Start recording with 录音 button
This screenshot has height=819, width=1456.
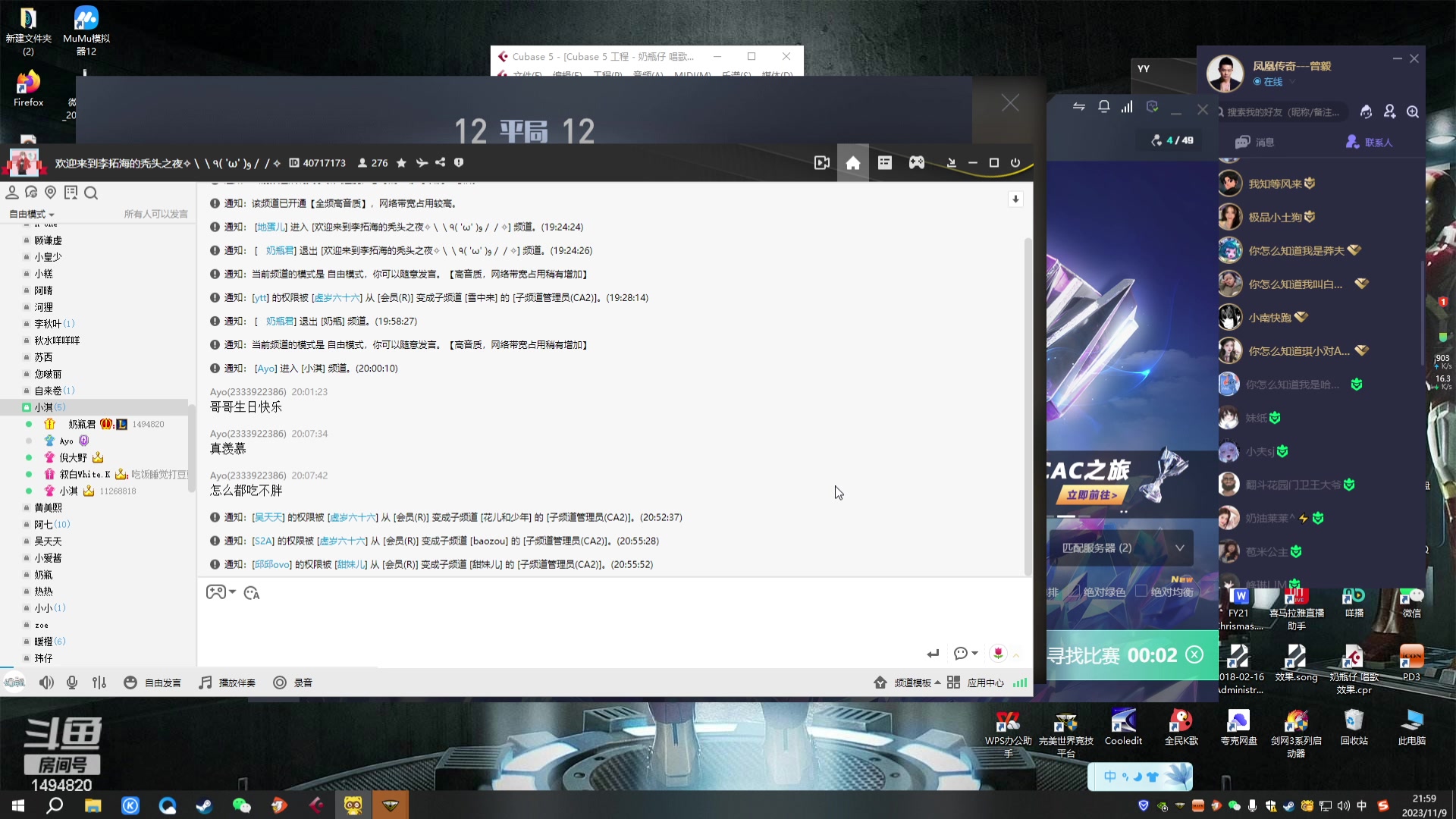pyautogui.click(x=293, y=682)
